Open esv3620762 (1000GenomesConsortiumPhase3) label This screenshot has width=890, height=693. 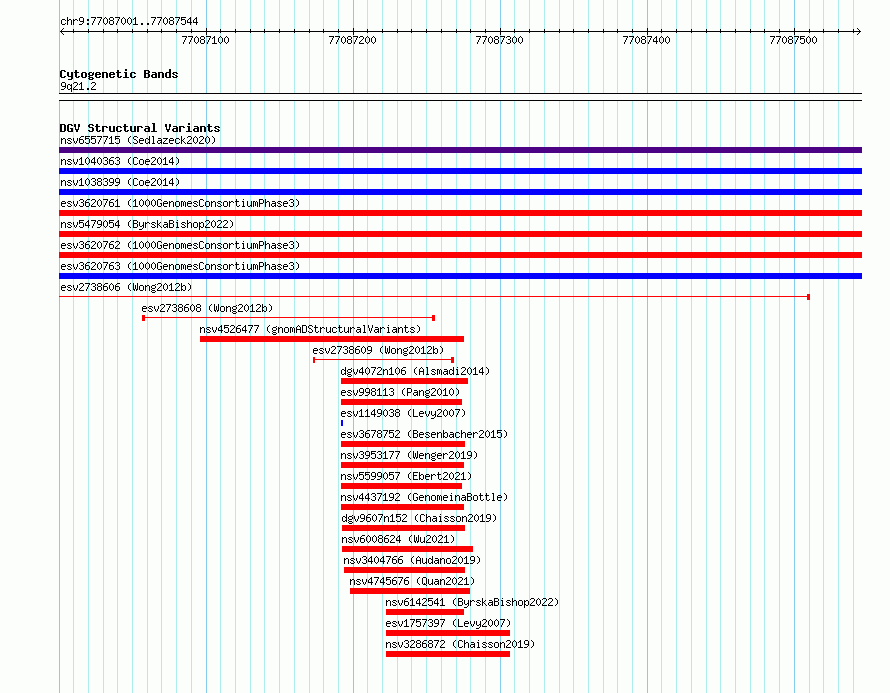180,245
